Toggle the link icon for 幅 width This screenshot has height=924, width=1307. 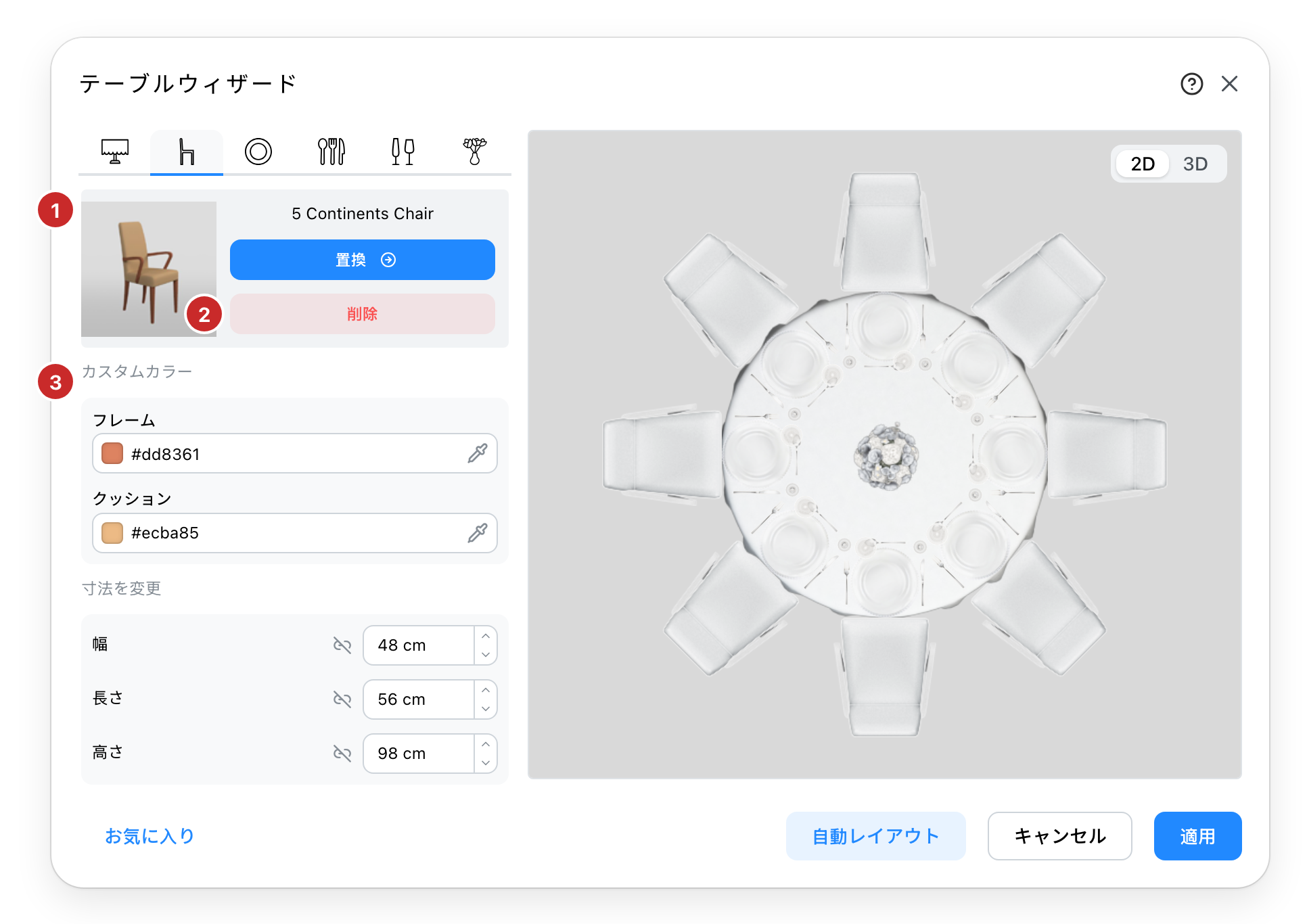pos(342,645)
